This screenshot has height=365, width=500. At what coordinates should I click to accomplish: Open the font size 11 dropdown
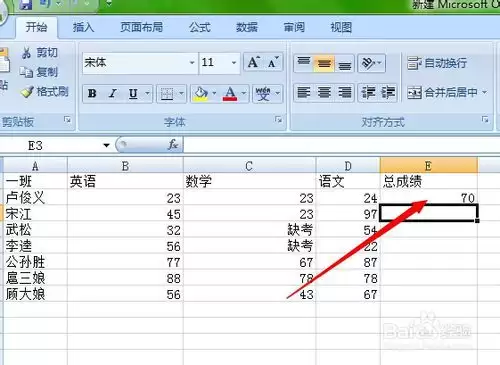pyautogui.click(x=234, y=62)
